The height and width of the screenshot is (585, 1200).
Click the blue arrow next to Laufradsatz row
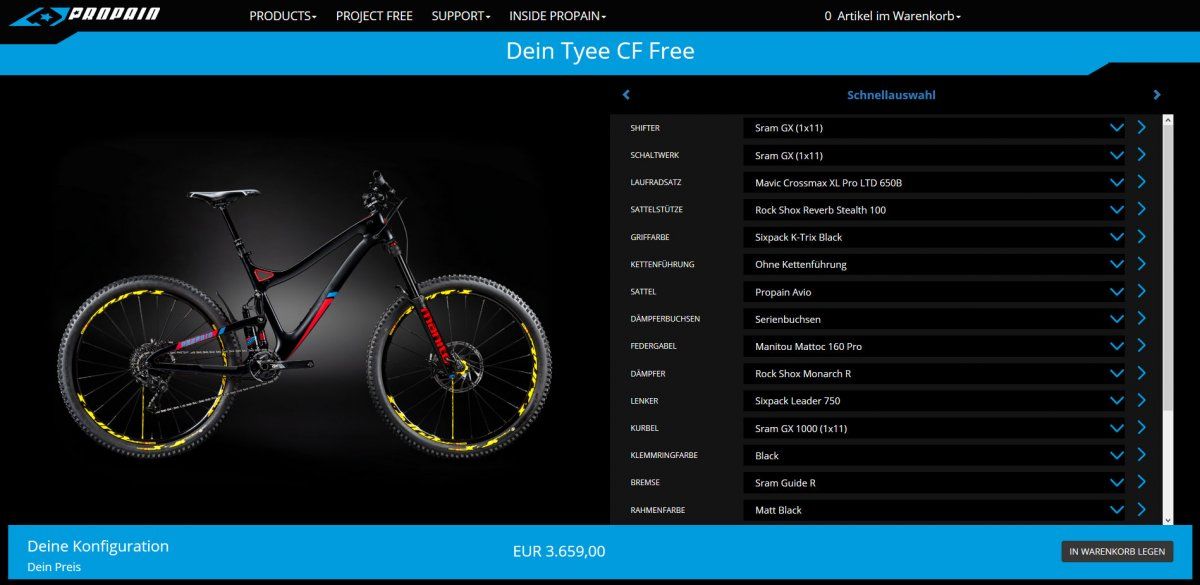click(x=1142, y=182)
